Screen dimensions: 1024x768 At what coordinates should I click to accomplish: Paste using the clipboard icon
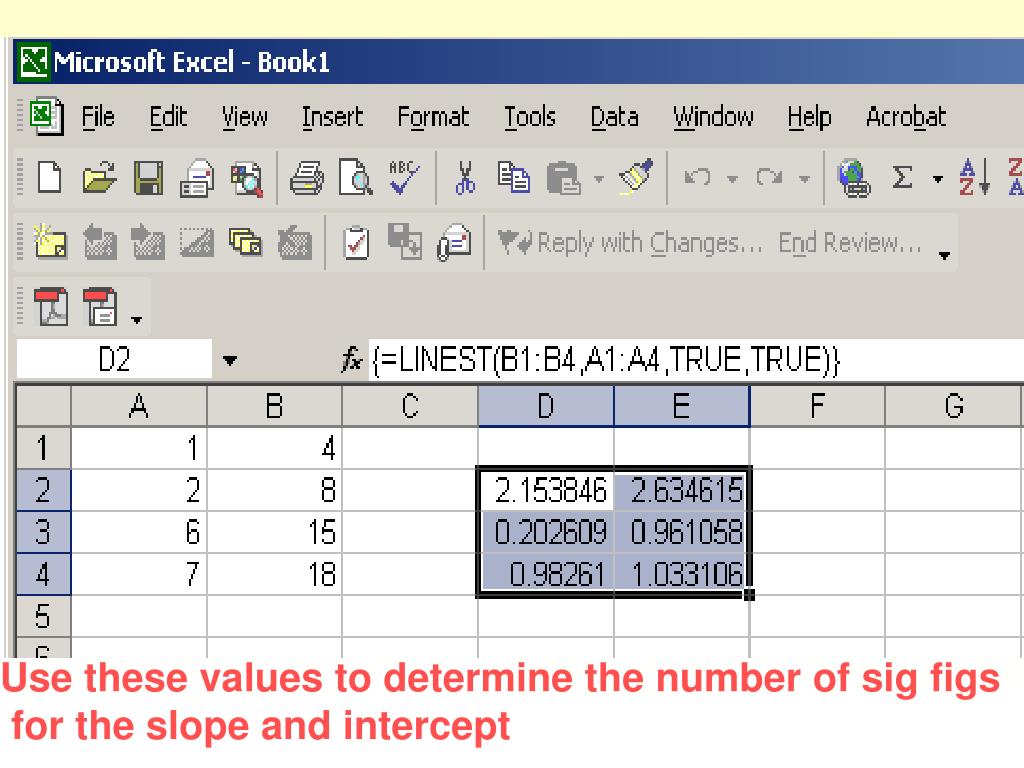pos(563,178)
